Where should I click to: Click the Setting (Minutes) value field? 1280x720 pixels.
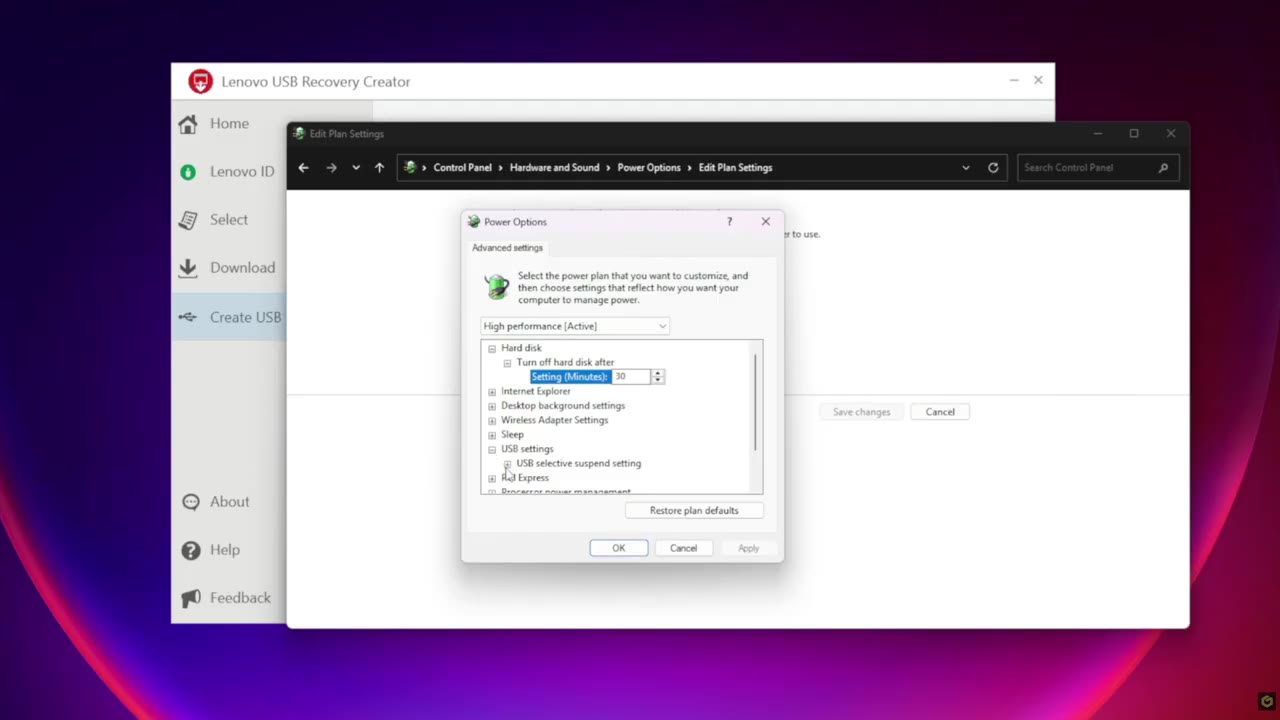coord(631,377)
